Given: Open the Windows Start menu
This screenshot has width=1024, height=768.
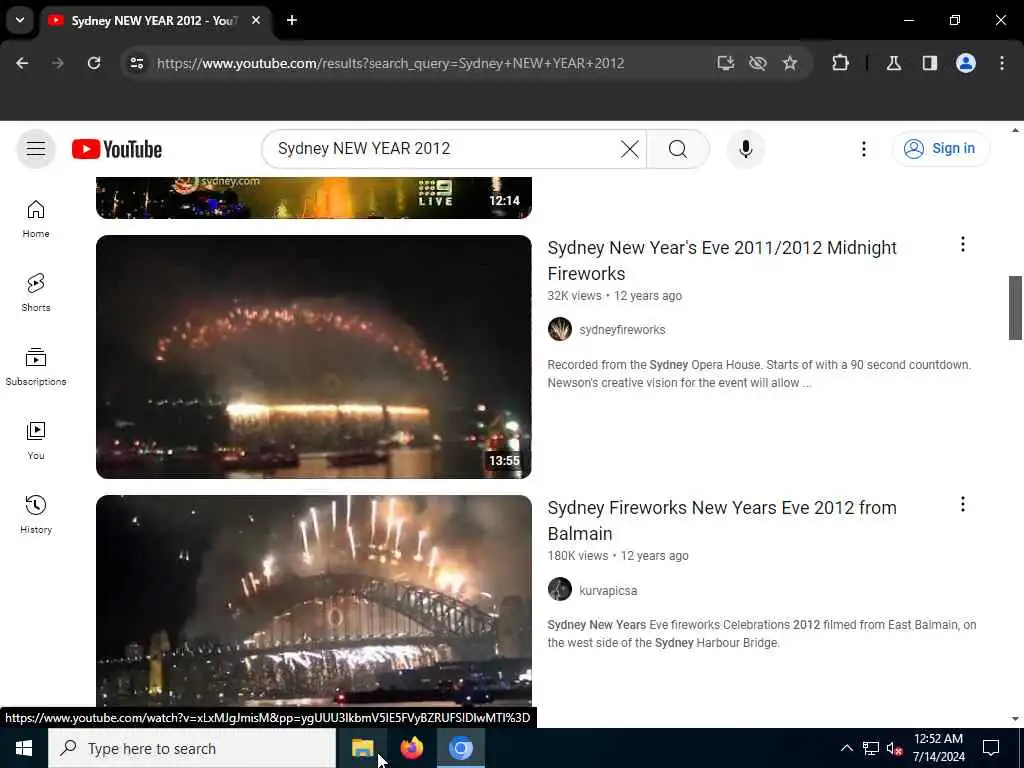Looking at the screenshot, I should coord(24,748).
